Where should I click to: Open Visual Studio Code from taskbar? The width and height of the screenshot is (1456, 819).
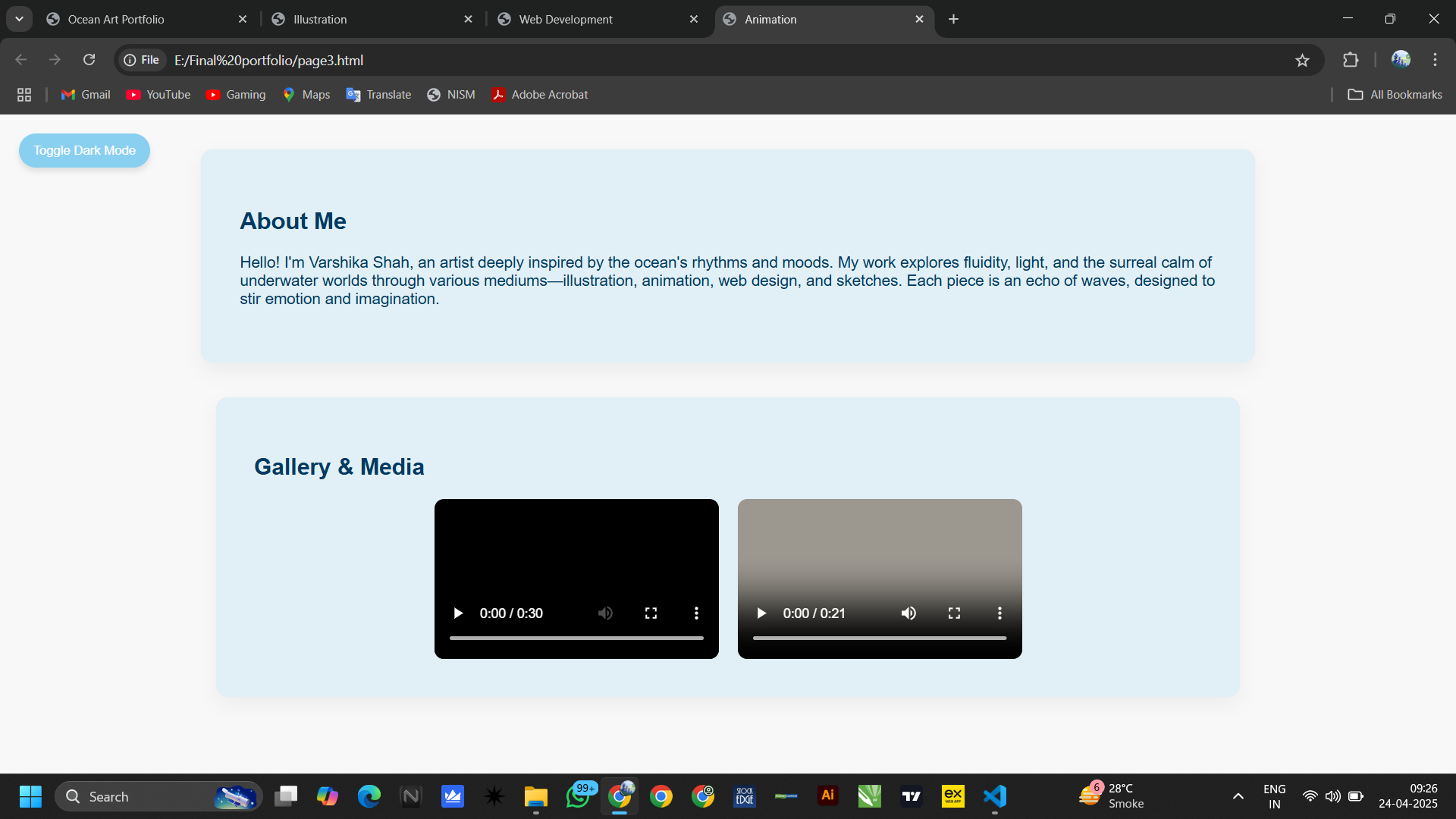pos(995,796)
